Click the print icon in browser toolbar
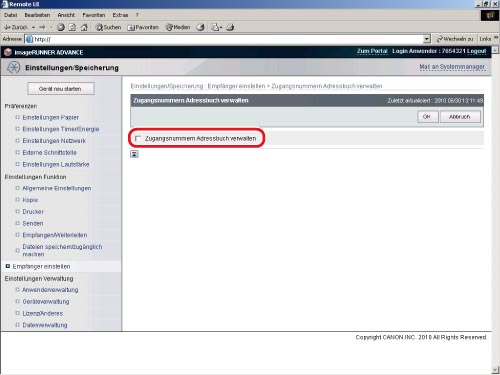The height and width of the screenshot is (375, 500). pyautogui.click(x=230, y=27)
